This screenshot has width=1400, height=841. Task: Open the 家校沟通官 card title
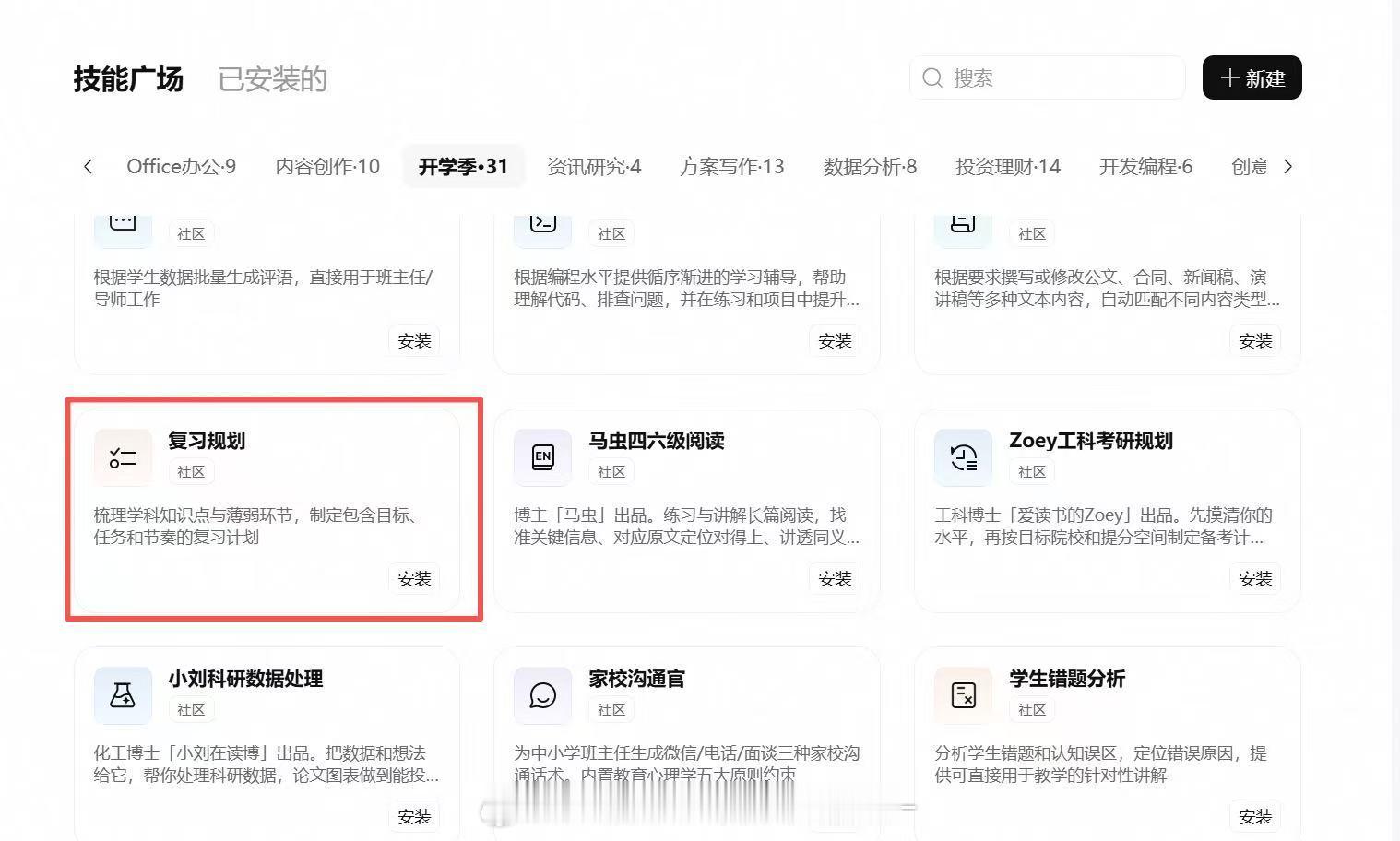coord(636,679)
